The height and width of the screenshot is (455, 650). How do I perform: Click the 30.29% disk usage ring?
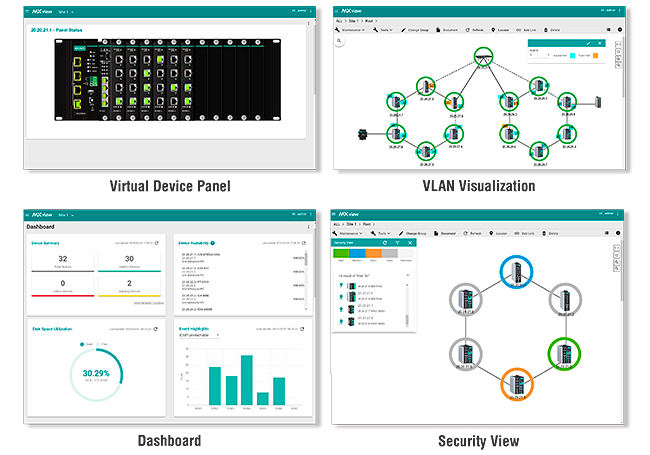click(x=96, y=375)
